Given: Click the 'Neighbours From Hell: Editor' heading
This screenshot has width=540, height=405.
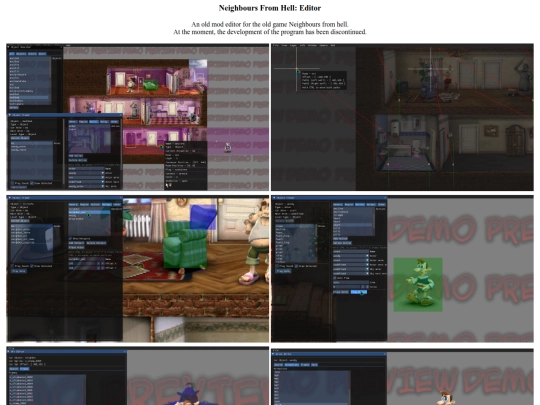Looking at the screenshot, I should point(270,8).
